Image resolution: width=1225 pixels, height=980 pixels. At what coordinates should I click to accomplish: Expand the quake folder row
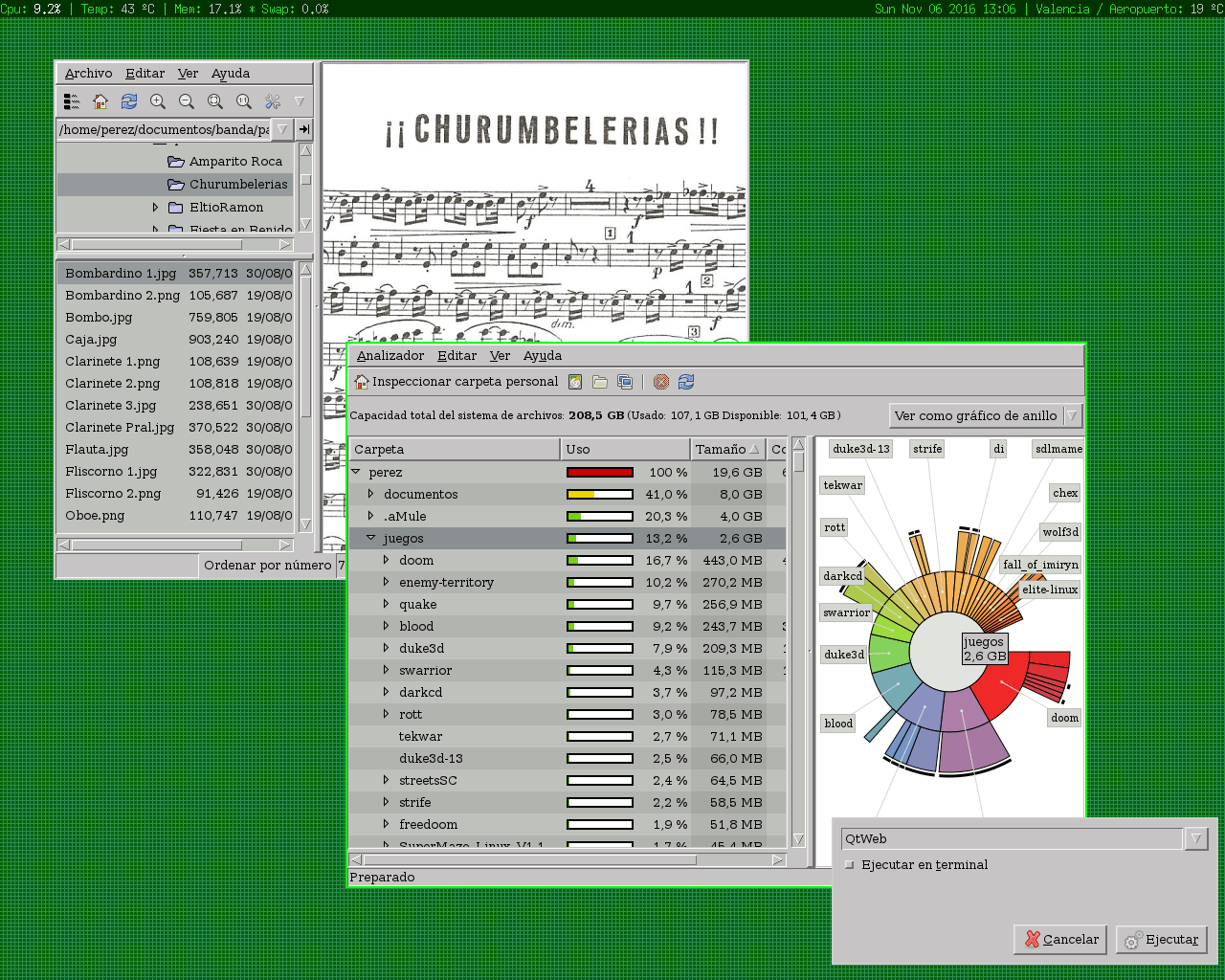tap(387, 604)
